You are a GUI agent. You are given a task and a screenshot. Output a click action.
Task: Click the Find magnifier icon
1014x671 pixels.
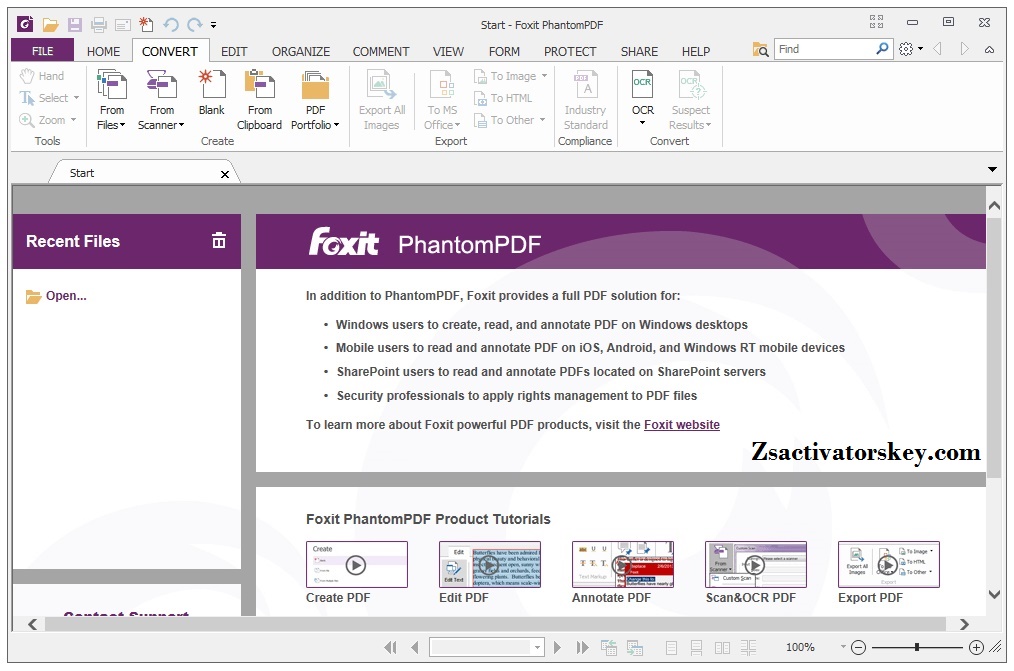click(x=882, y=49)
